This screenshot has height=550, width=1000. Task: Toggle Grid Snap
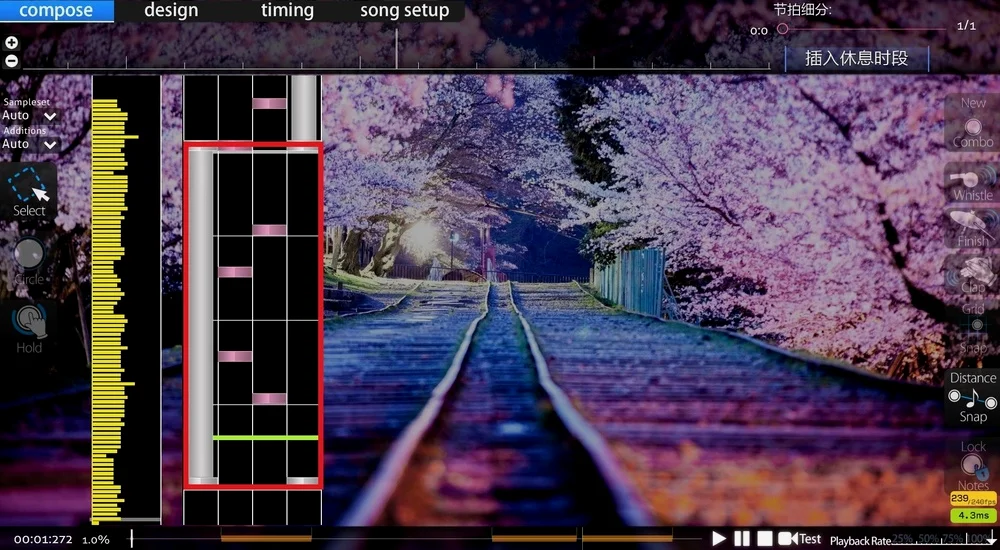point(973,328)
